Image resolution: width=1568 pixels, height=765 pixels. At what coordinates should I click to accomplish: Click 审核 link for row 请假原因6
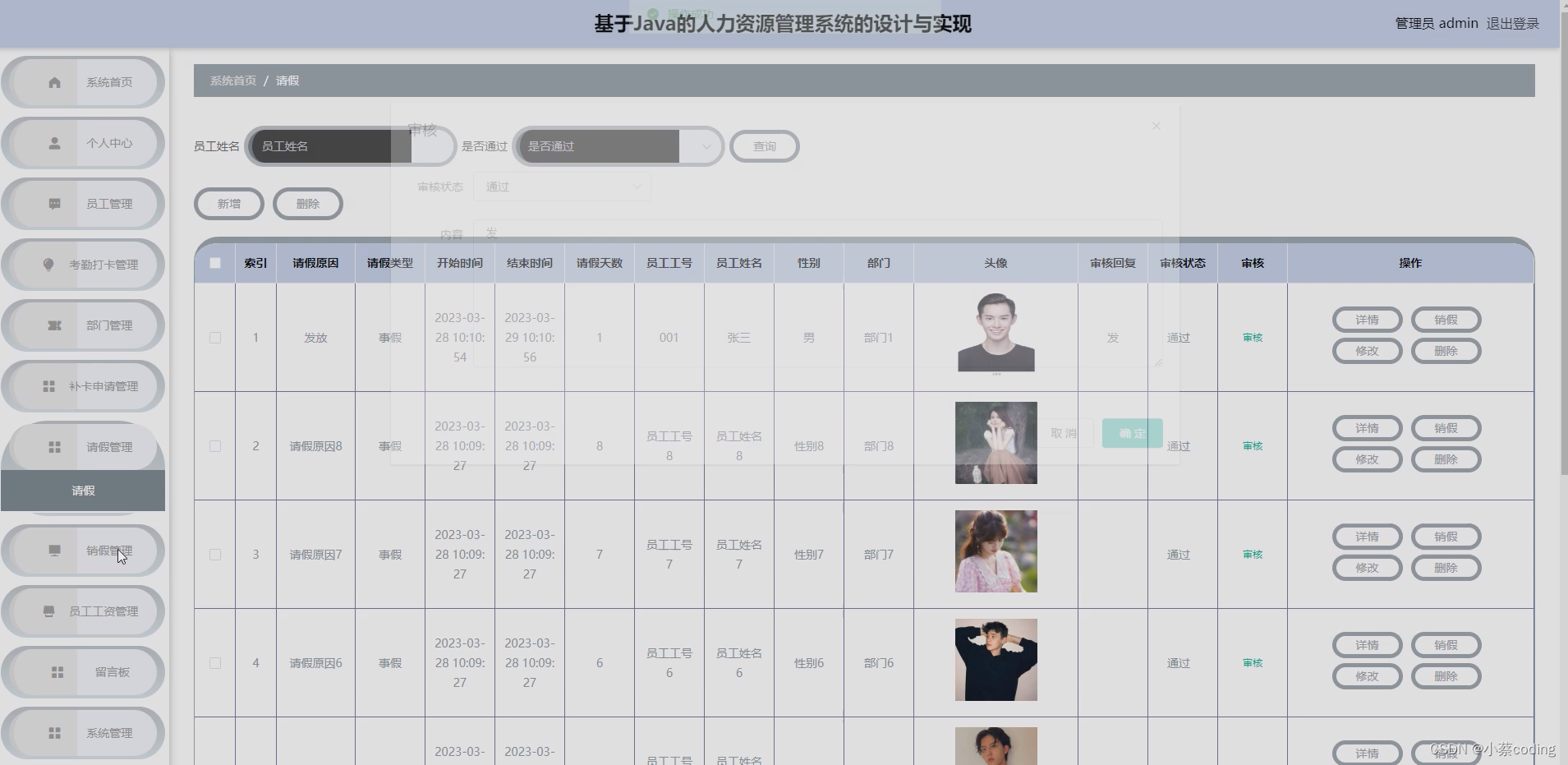click(1253, 663)
